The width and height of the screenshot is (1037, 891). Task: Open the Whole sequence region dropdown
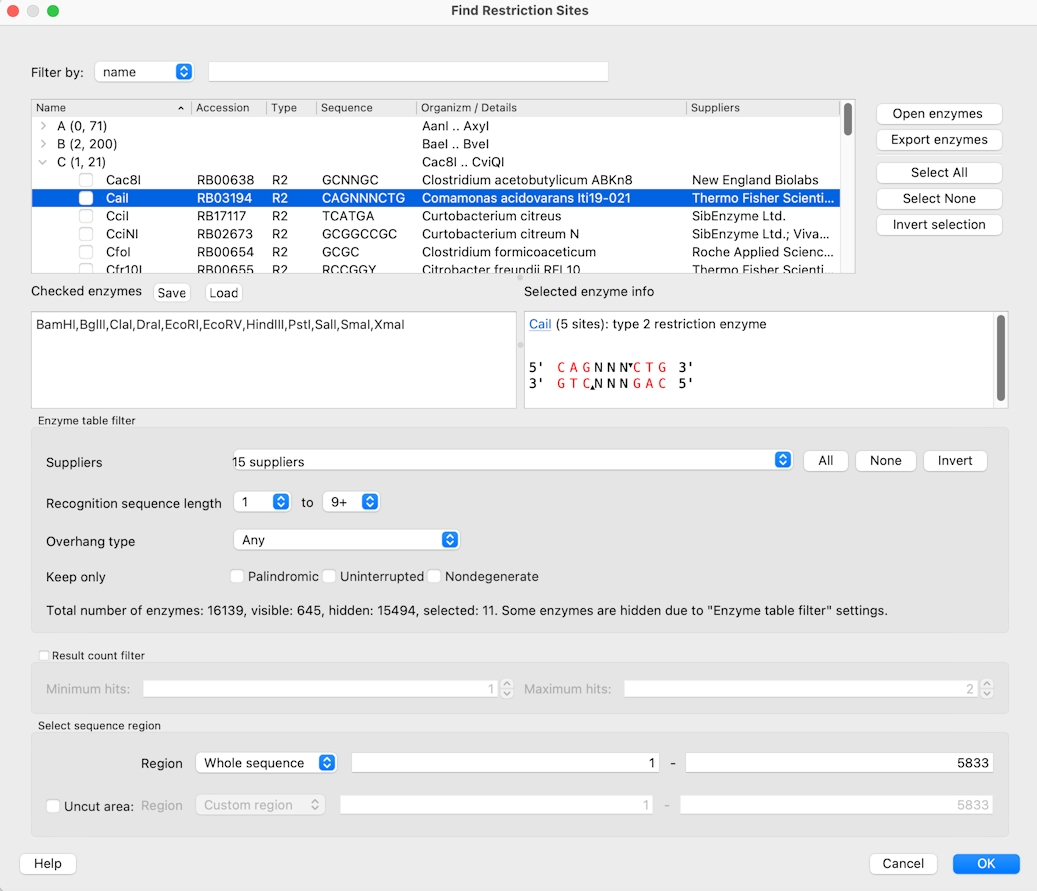coord(266,763)
